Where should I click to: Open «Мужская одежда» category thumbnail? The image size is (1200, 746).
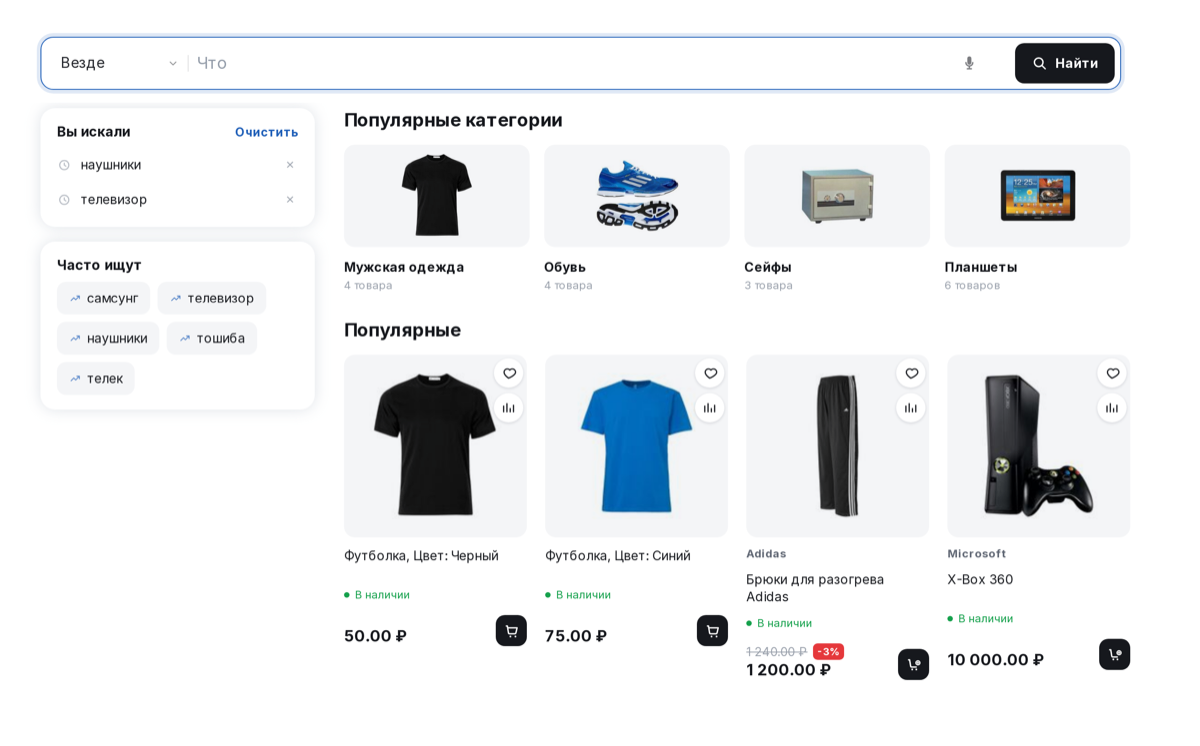point(437,196)
